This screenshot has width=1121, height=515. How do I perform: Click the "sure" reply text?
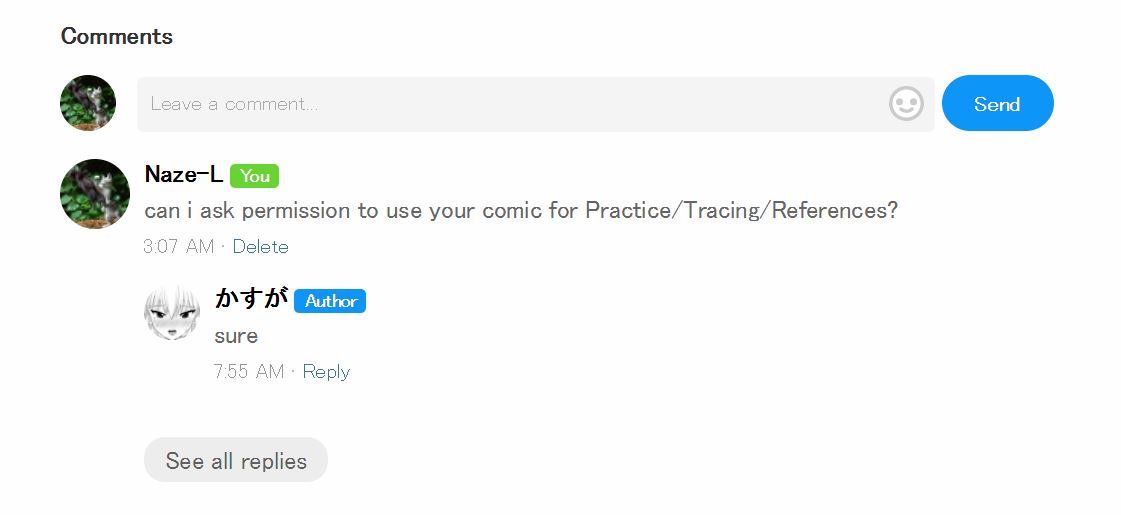click(x=236, y=336)
